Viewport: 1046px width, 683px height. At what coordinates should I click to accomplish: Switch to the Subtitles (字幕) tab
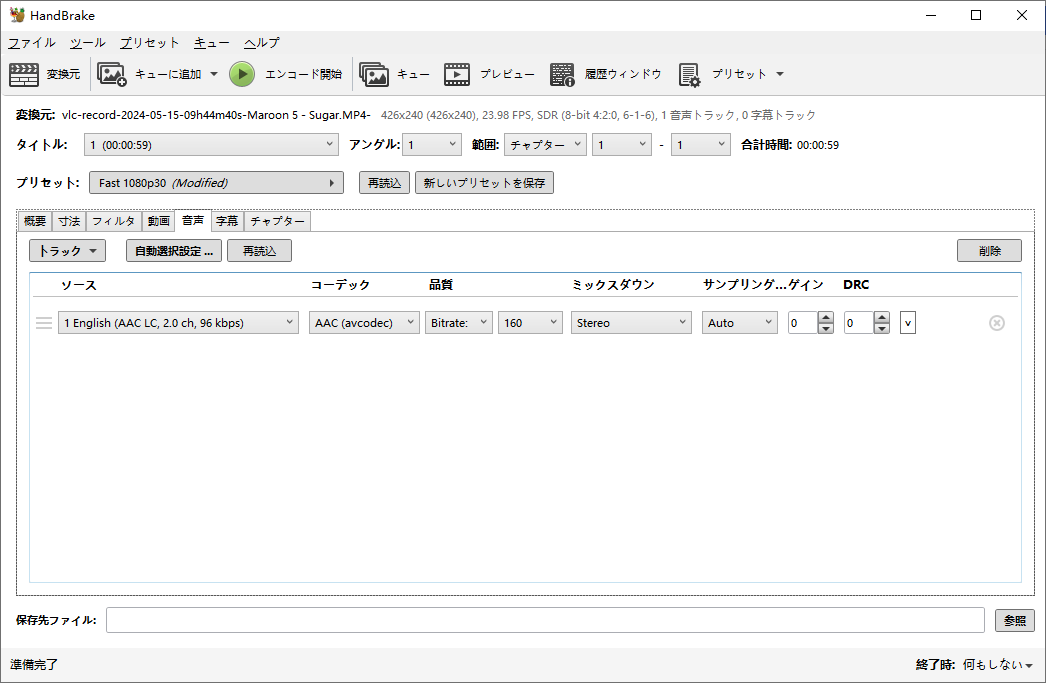tap(227, 221)
